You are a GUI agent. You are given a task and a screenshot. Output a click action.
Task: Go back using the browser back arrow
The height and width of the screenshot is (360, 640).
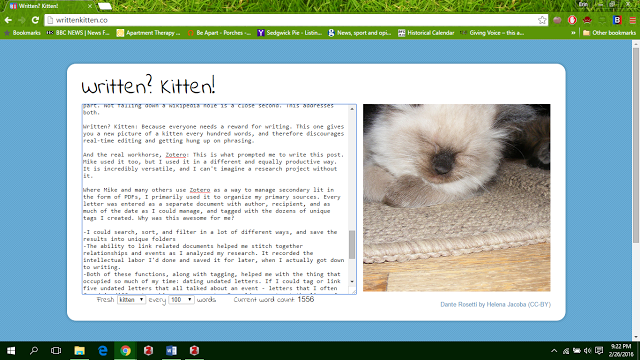(8, 20)
